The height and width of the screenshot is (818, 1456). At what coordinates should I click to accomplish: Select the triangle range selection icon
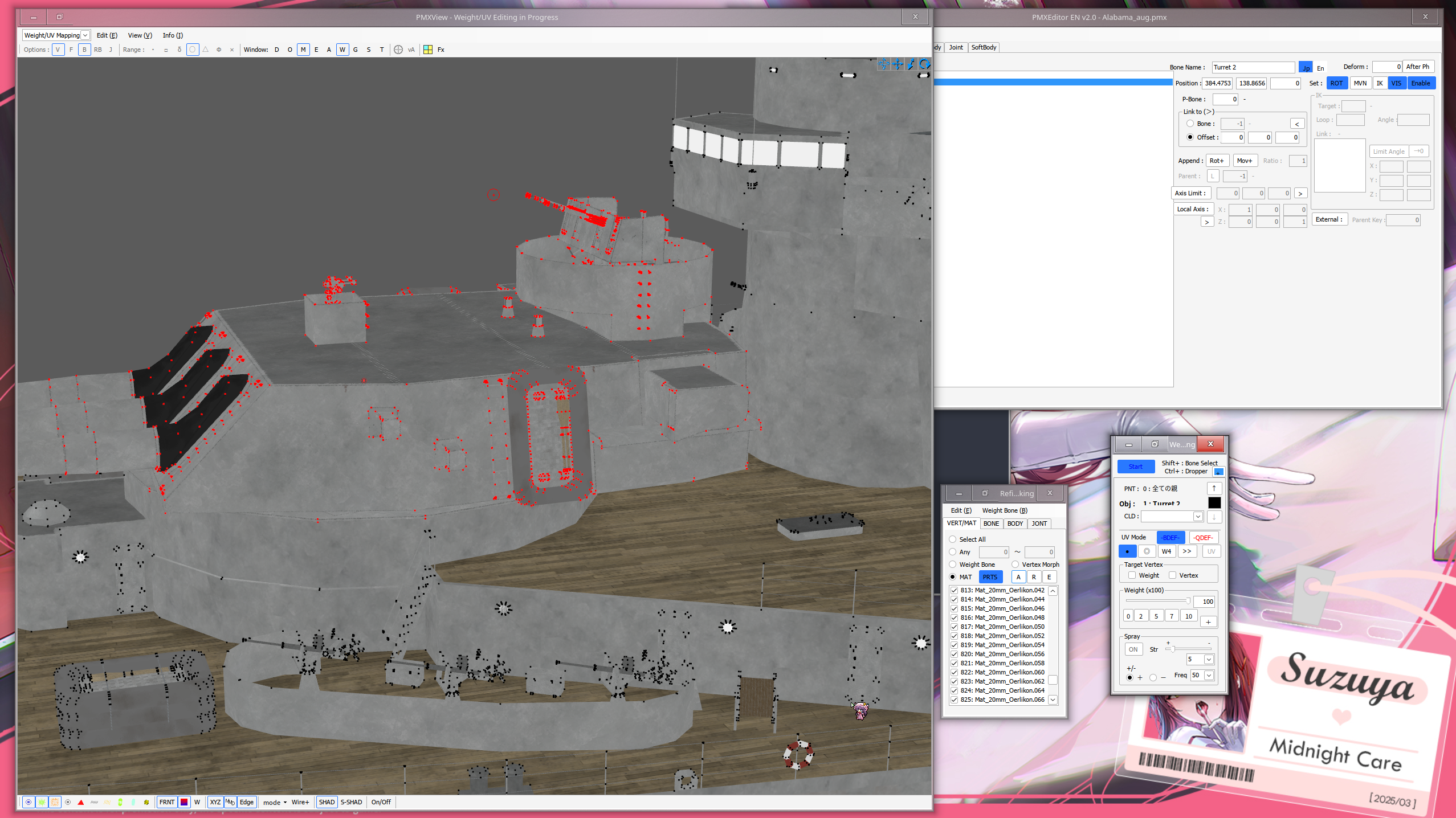206,50
